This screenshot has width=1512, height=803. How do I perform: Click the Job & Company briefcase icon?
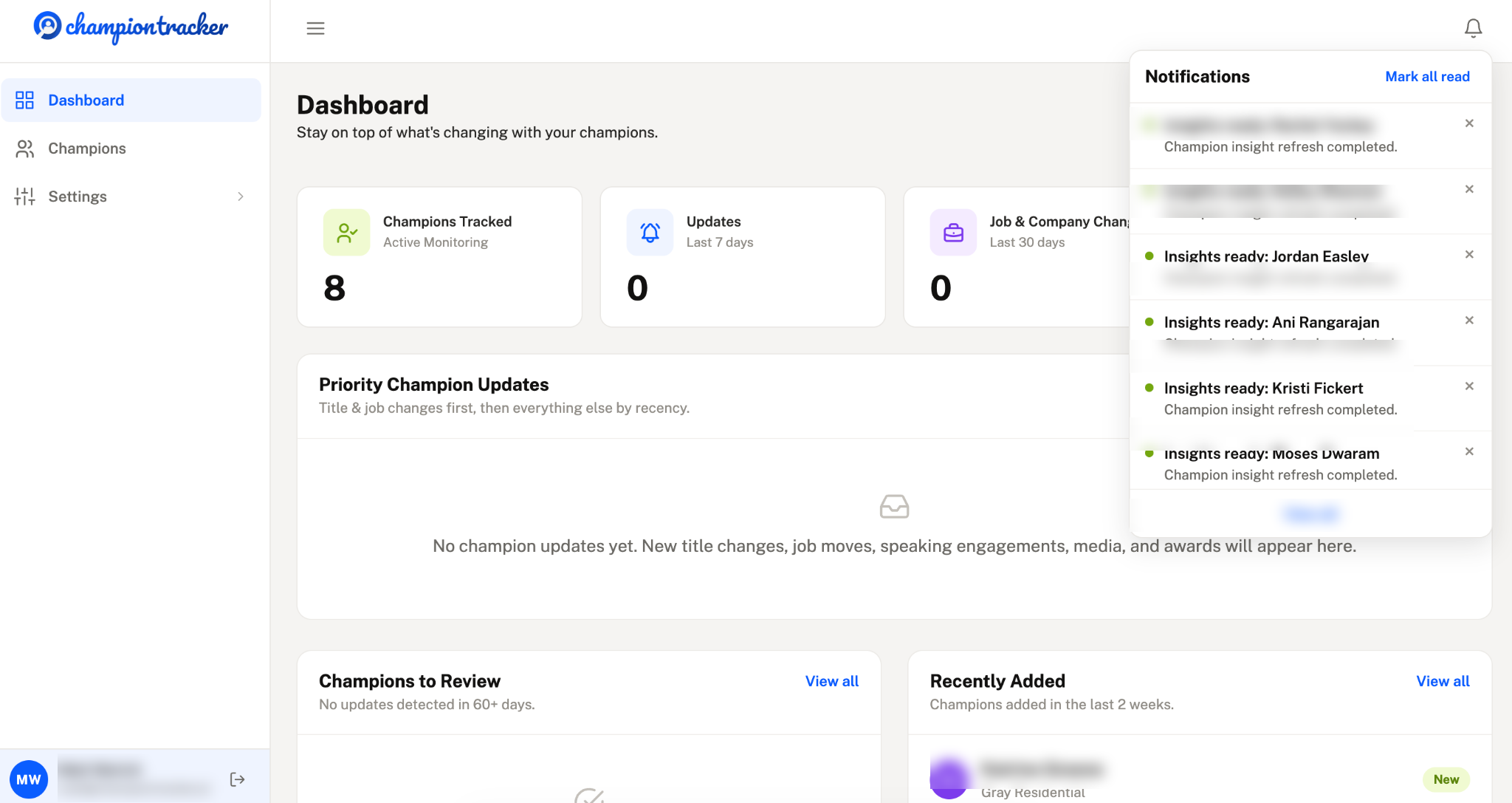(x=953, y=233)
